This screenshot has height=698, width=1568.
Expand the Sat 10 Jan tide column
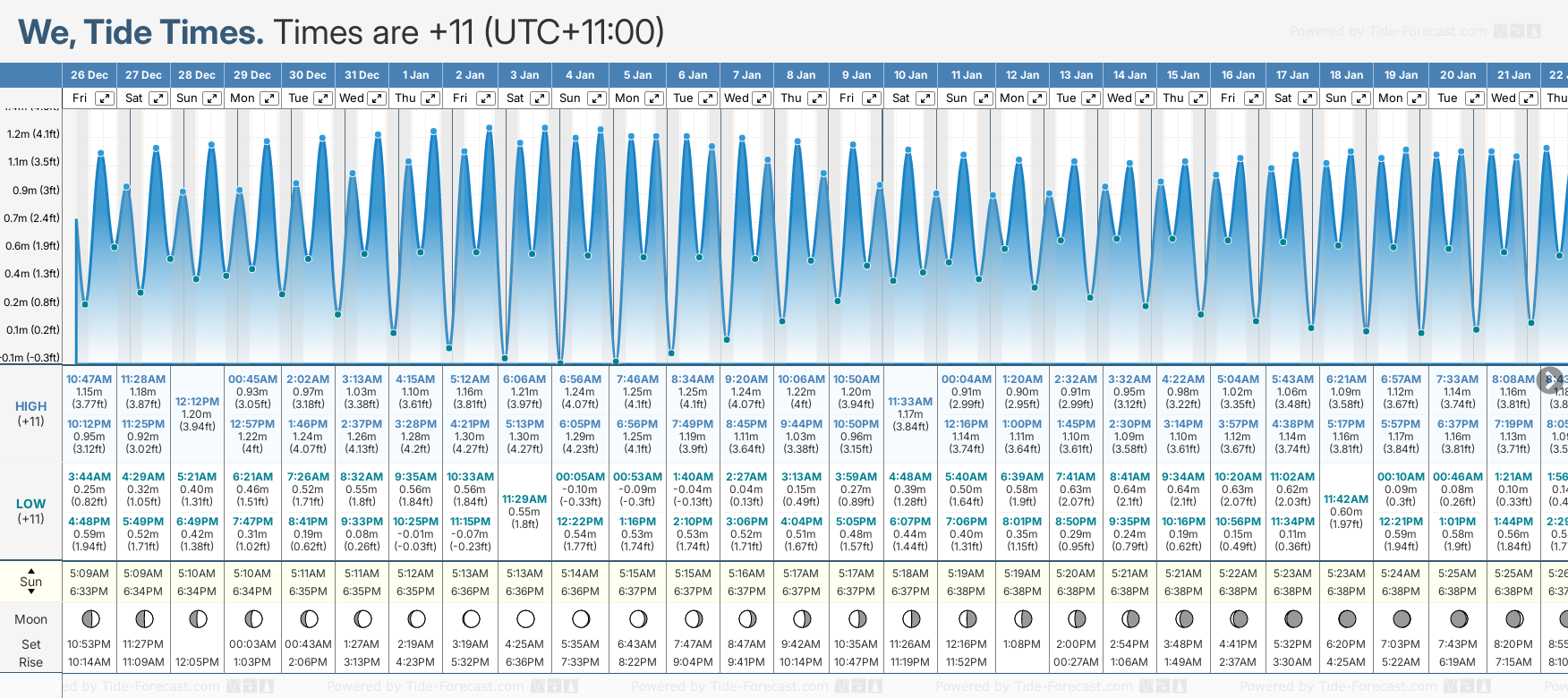point(925,98)
